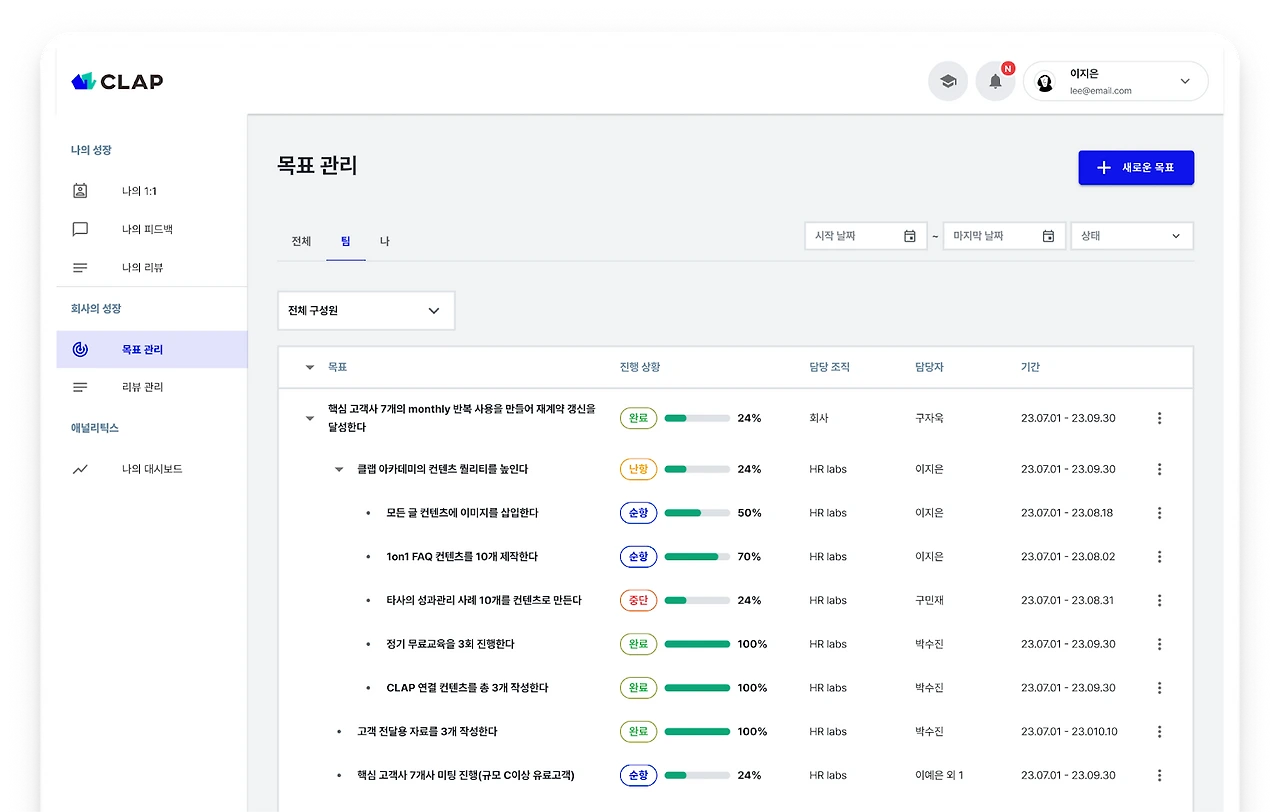1280x812 pixels.
Task: Open 나의 대시보드 in sidebar
Action: pyautogui.click(x=152, y=469)
